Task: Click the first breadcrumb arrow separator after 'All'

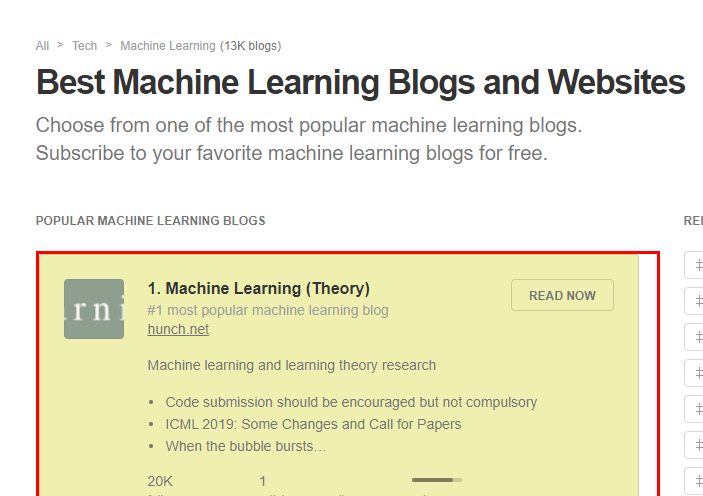Action: [x=61, y=45]
